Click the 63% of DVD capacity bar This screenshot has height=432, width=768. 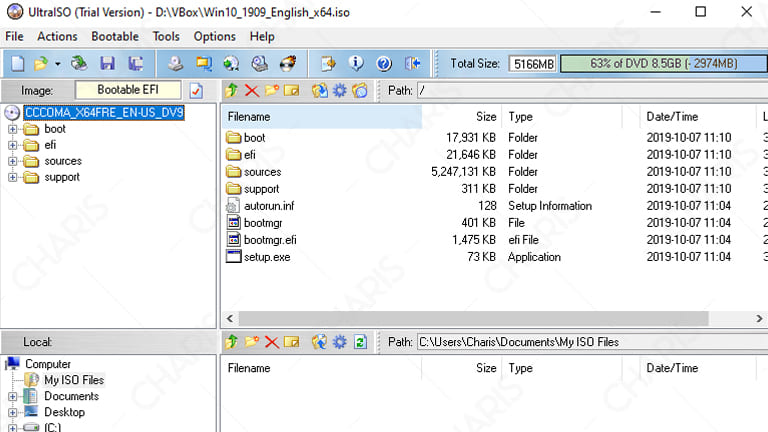664,64
